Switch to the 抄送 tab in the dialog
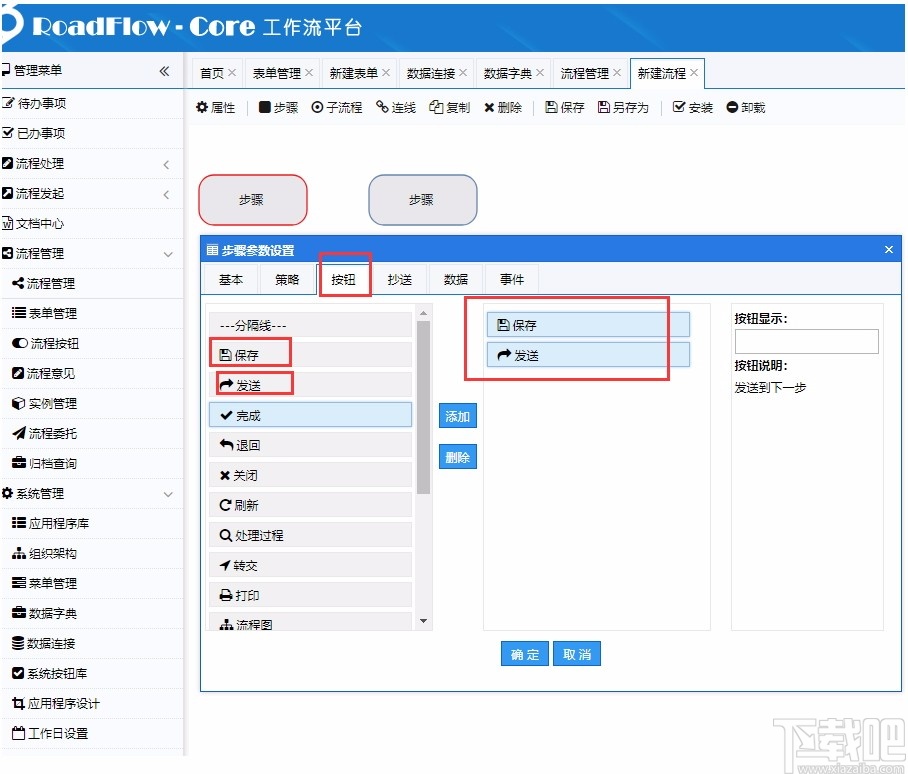 pos(399,279)
